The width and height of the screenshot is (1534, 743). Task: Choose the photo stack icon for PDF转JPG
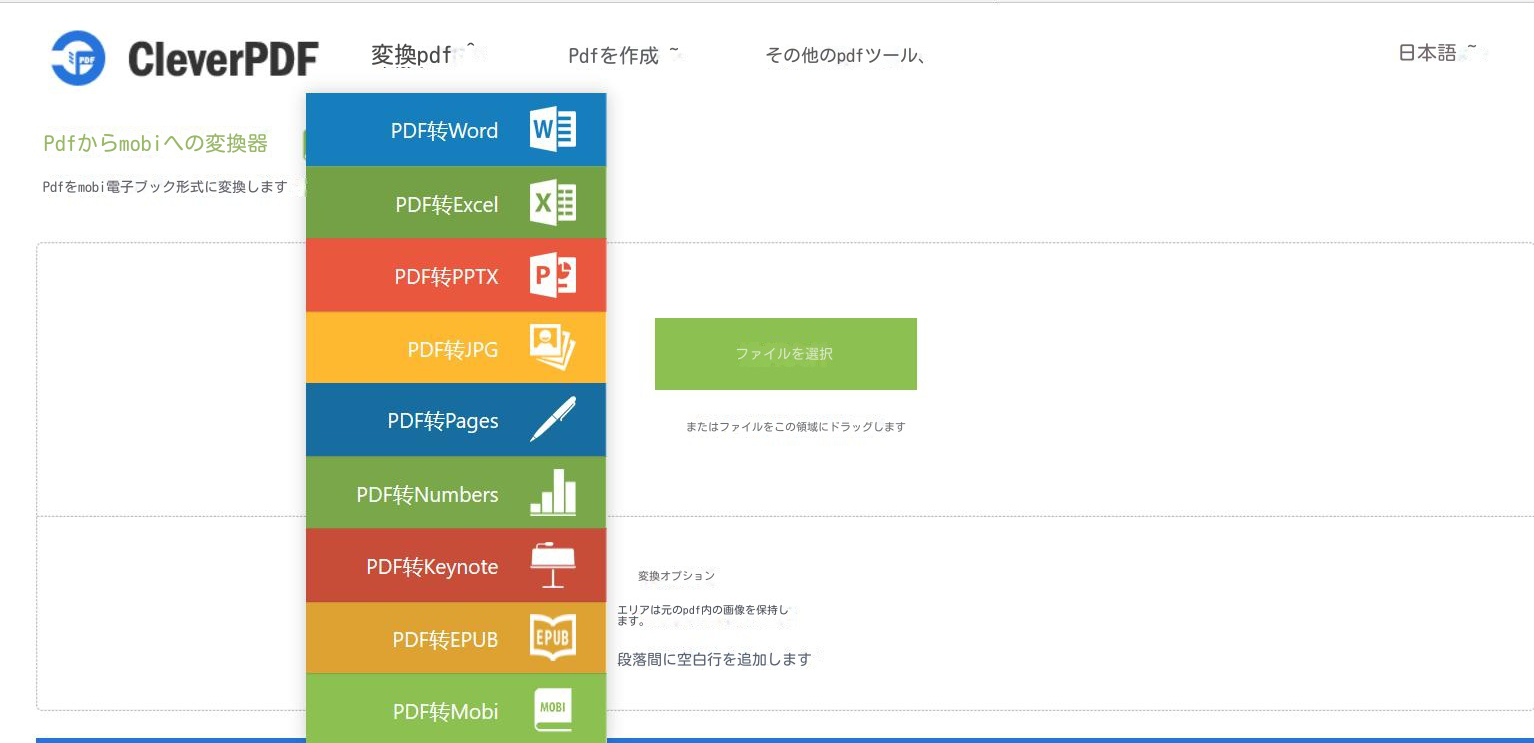[x=553, y=349]
